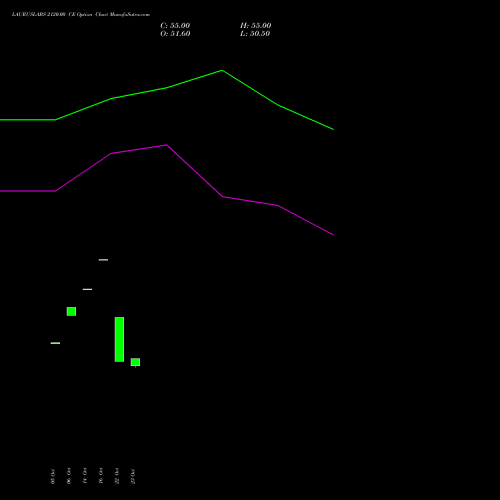Click the chart title text at top
Screen dimensions: 500x500
(81, 14)
